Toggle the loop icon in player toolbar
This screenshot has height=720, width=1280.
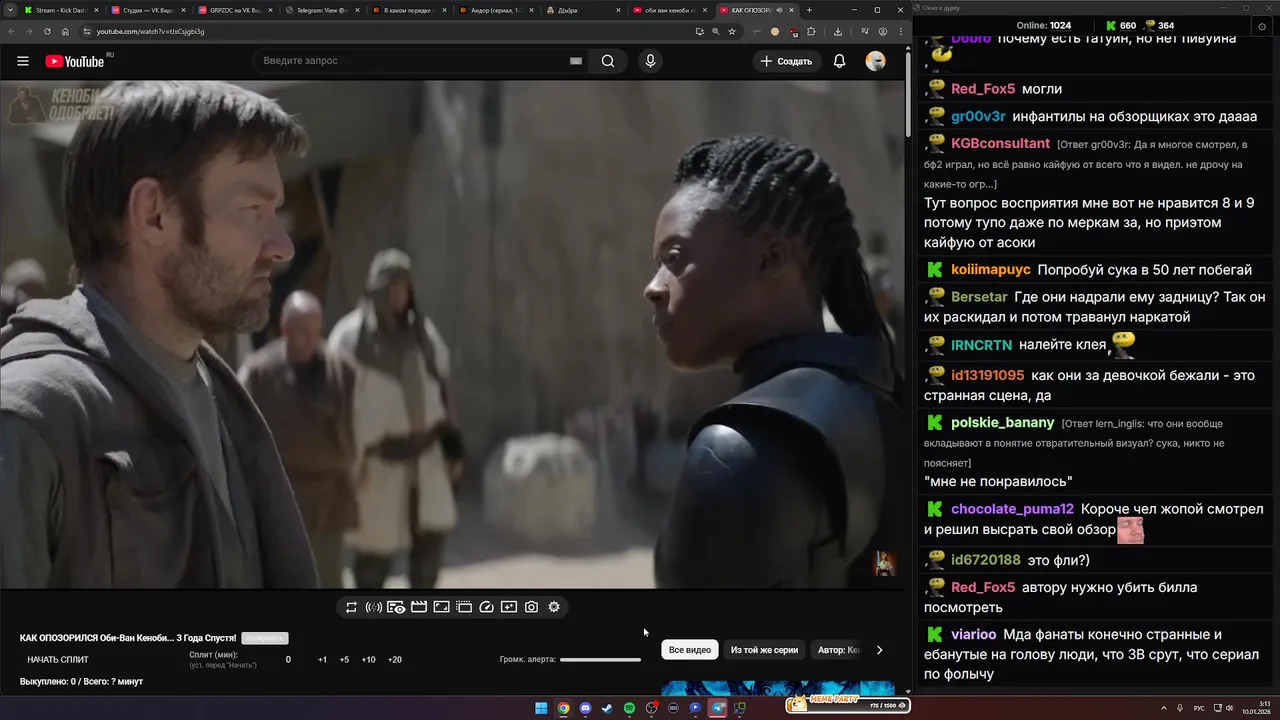coord(351,607)
